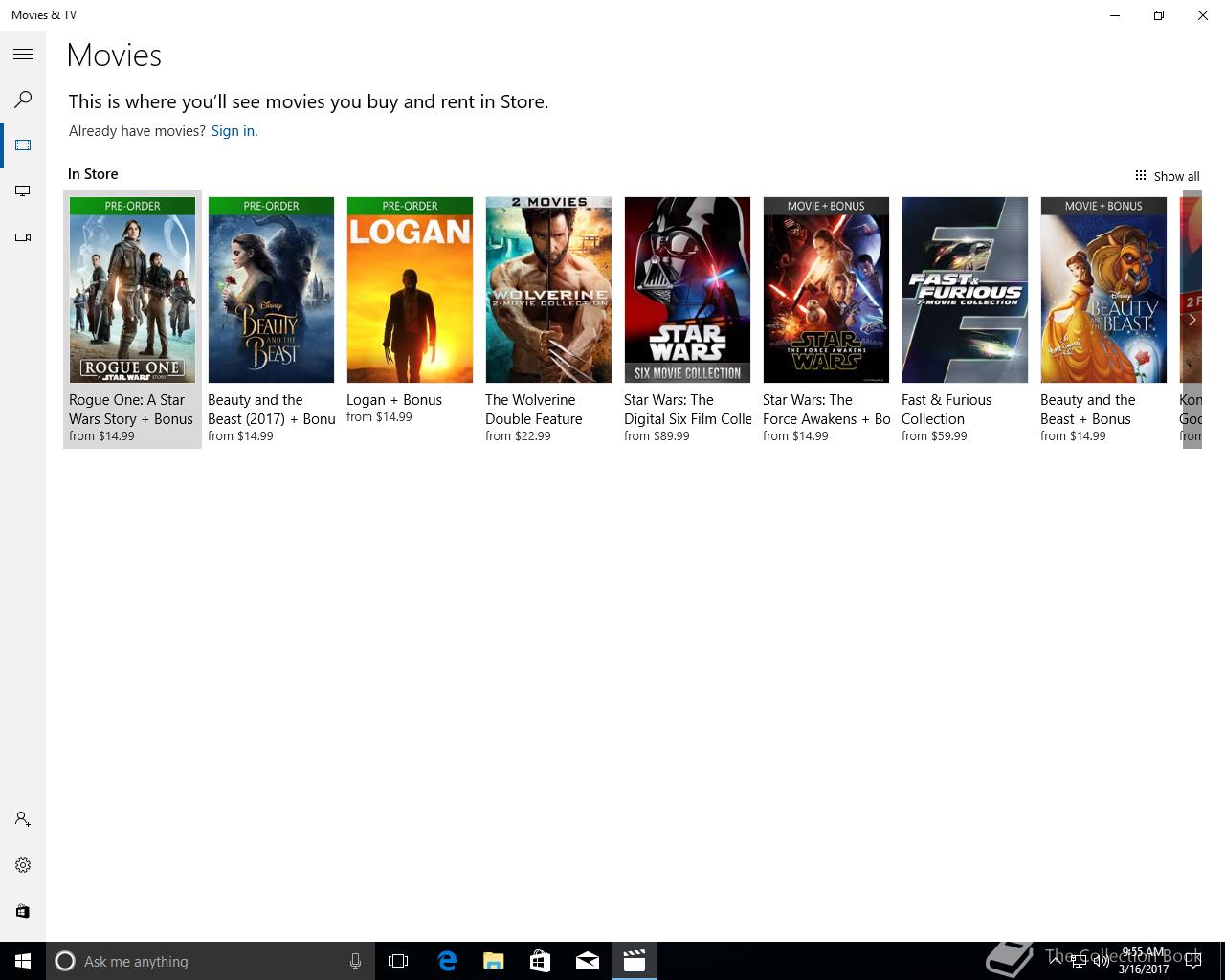Screen dimensions: 1225x980
Task: Click the Show all text link
Action: click(1176, 176)
